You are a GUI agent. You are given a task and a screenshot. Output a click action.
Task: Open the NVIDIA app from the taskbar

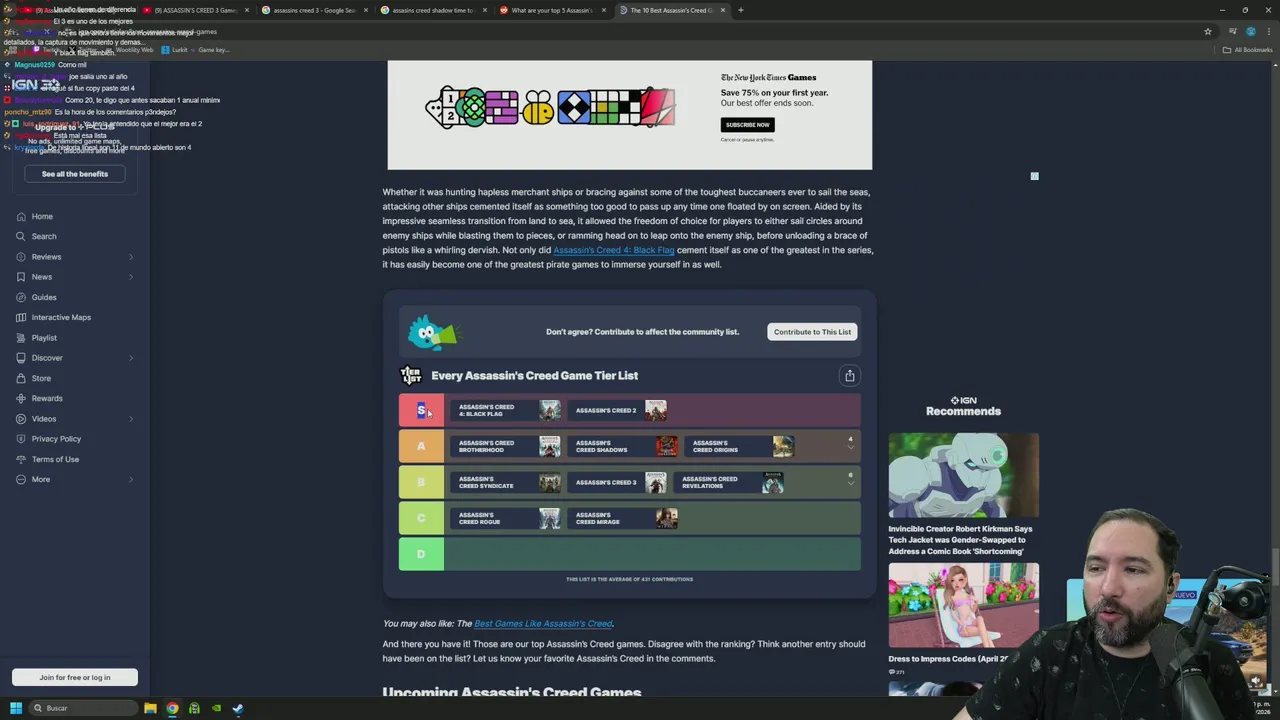coord(216,708)
